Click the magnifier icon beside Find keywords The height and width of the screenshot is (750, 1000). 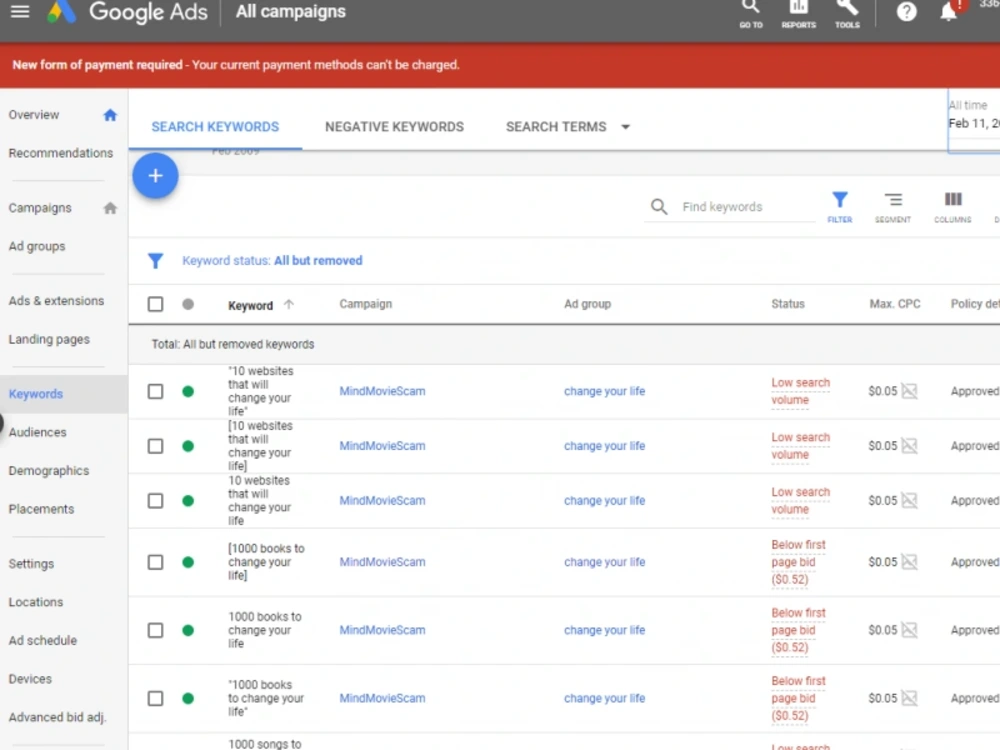659,207
